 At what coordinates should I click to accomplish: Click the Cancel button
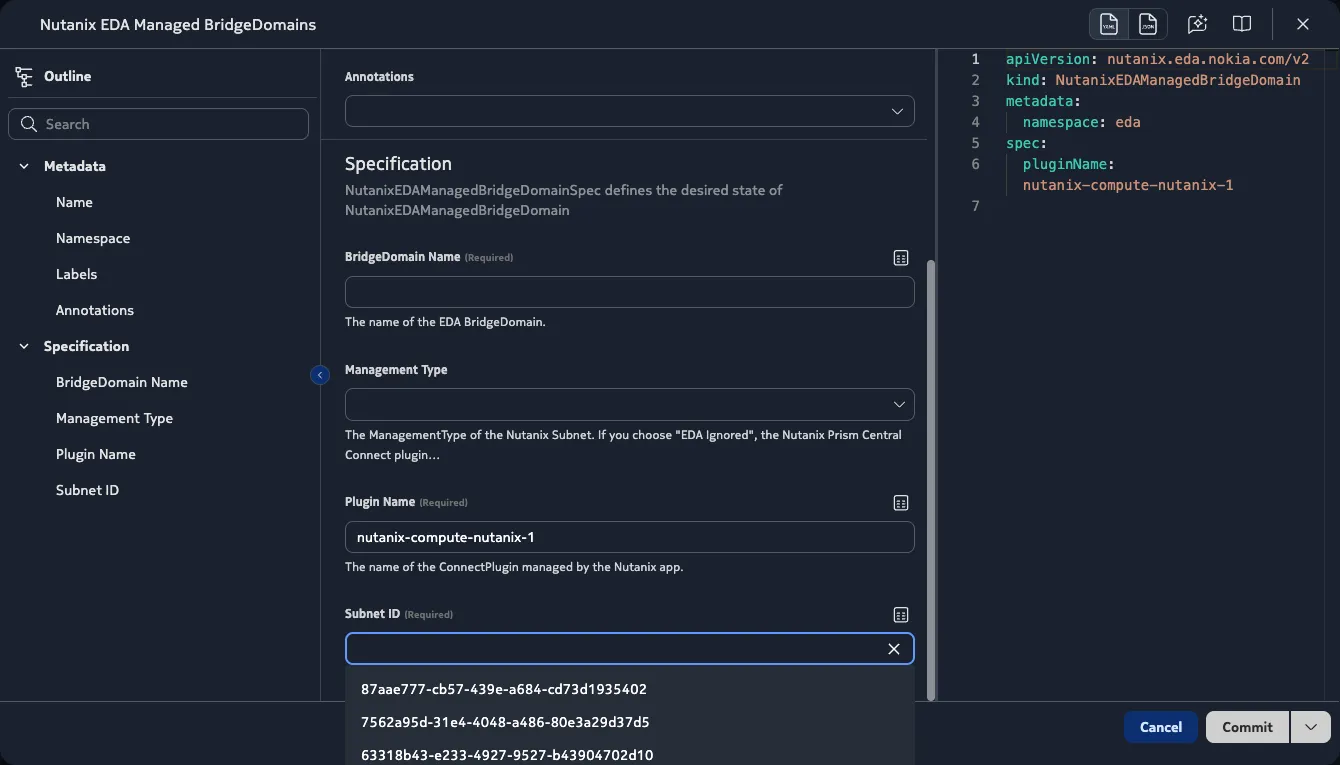(1161, 727)
